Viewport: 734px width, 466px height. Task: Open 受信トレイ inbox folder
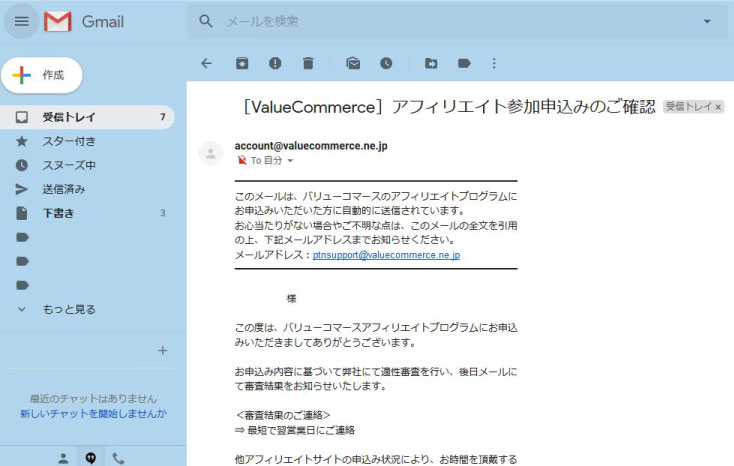click(x=87, y=117)
